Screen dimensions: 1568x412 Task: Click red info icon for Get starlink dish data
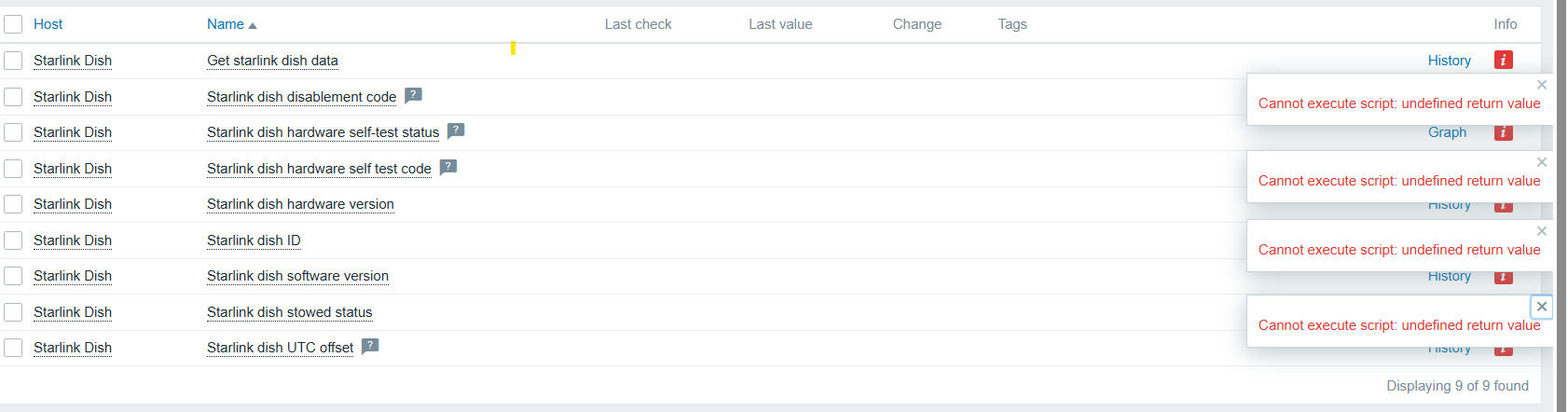click(x=1503, y=60)
